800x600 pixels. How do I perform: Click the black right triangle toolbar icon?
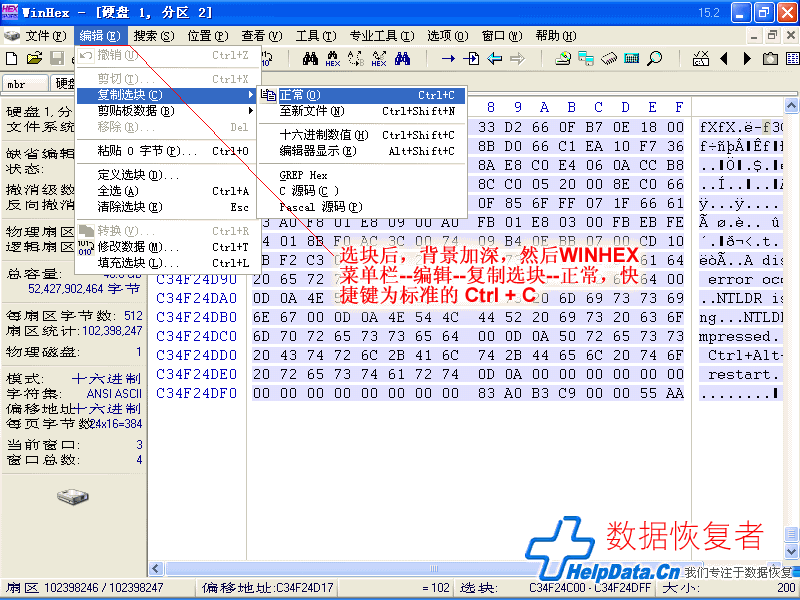[x=747, y=59]
